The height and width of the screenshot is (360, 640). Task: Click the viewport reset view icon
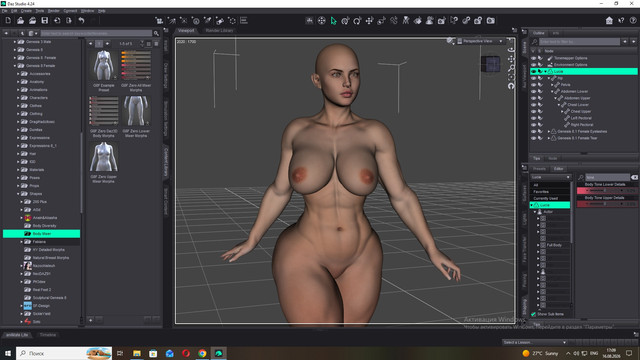pyautogui.click(x=511, y=86)
